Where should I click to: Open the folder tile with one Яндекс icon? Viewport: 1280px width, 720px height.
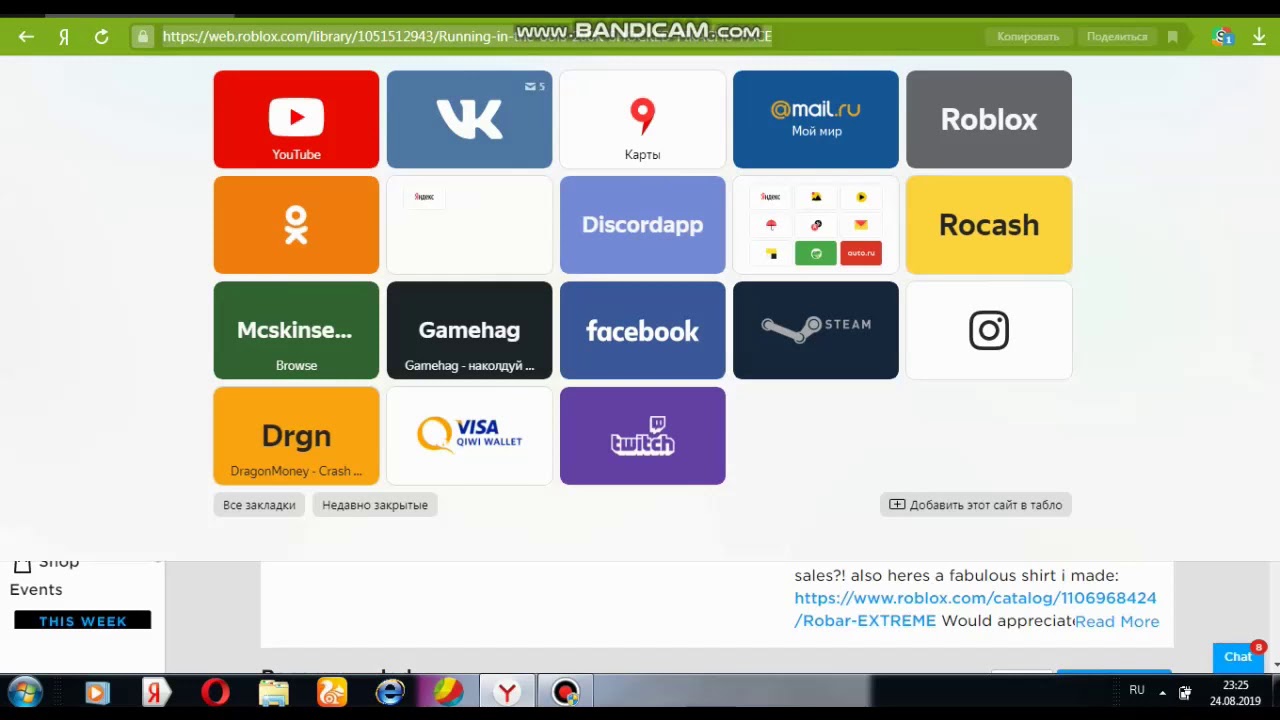click(469, 225)
